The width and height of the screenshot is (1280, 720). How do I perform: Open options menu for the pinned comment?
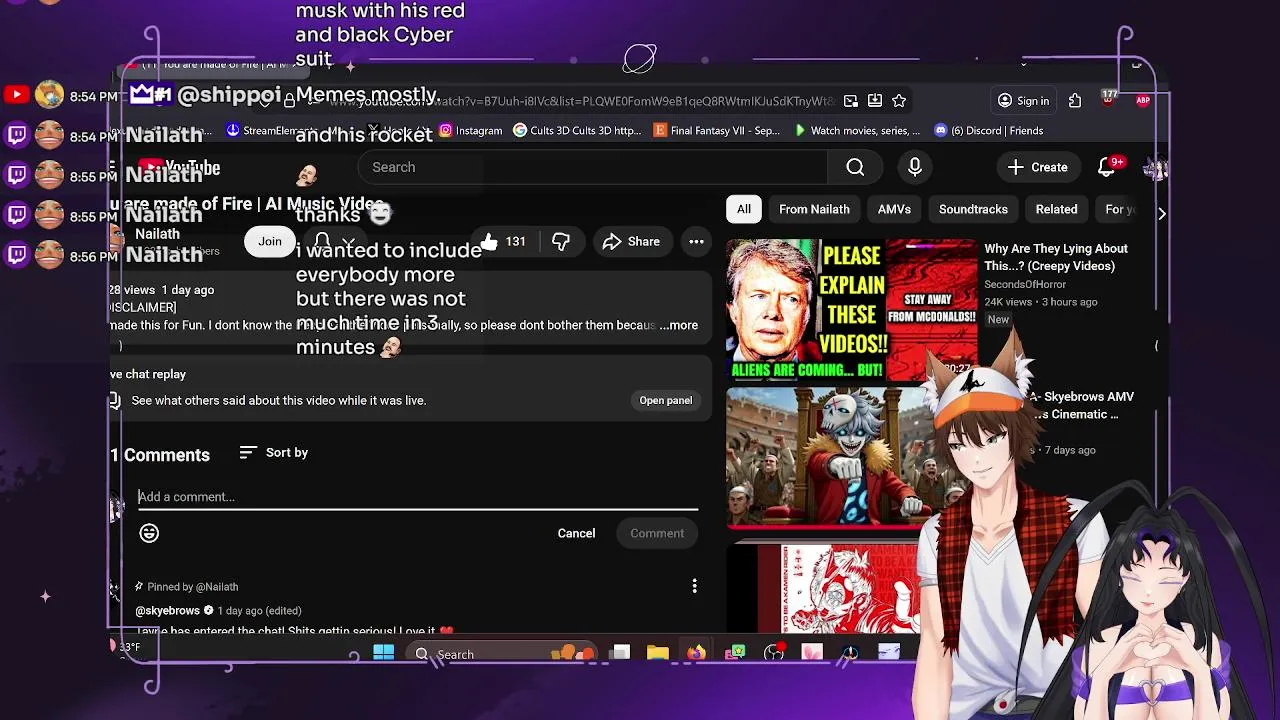pyautogui.click(x=694, y=586)
